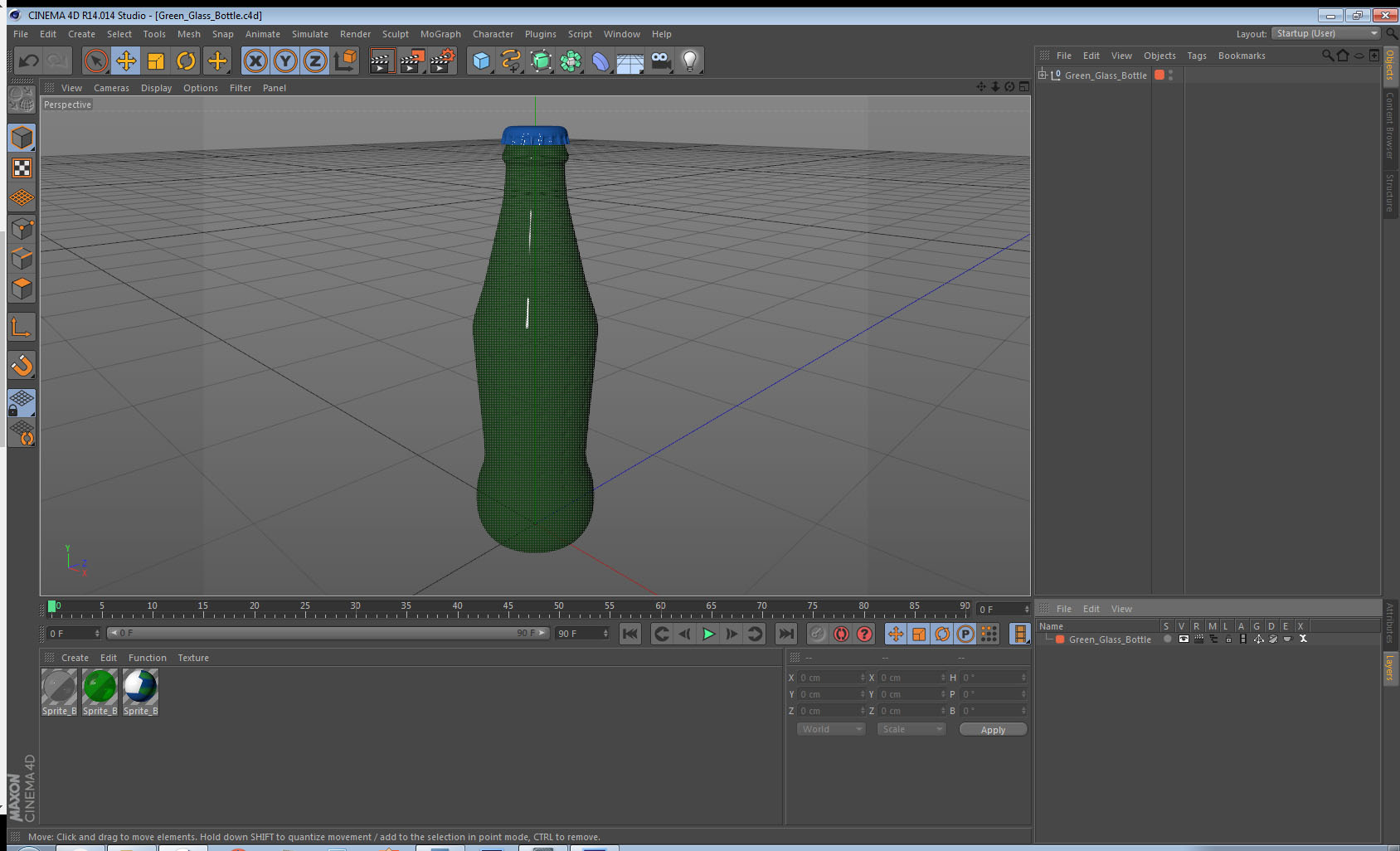Select Polygons mode in left sidebar
Screen dimensions: 1400x851
click(22, 288)
